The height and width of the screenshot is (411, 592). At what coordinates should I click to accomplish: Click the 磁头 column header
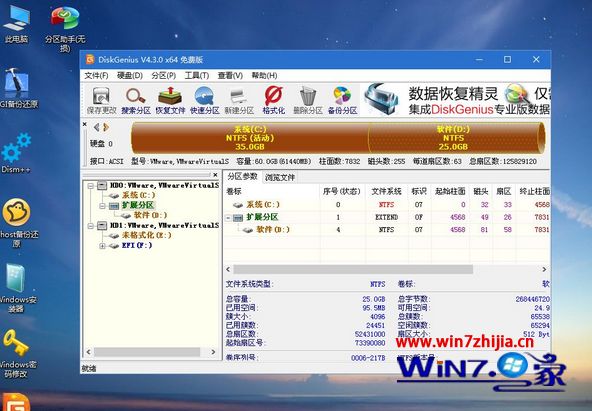point(481,191)
